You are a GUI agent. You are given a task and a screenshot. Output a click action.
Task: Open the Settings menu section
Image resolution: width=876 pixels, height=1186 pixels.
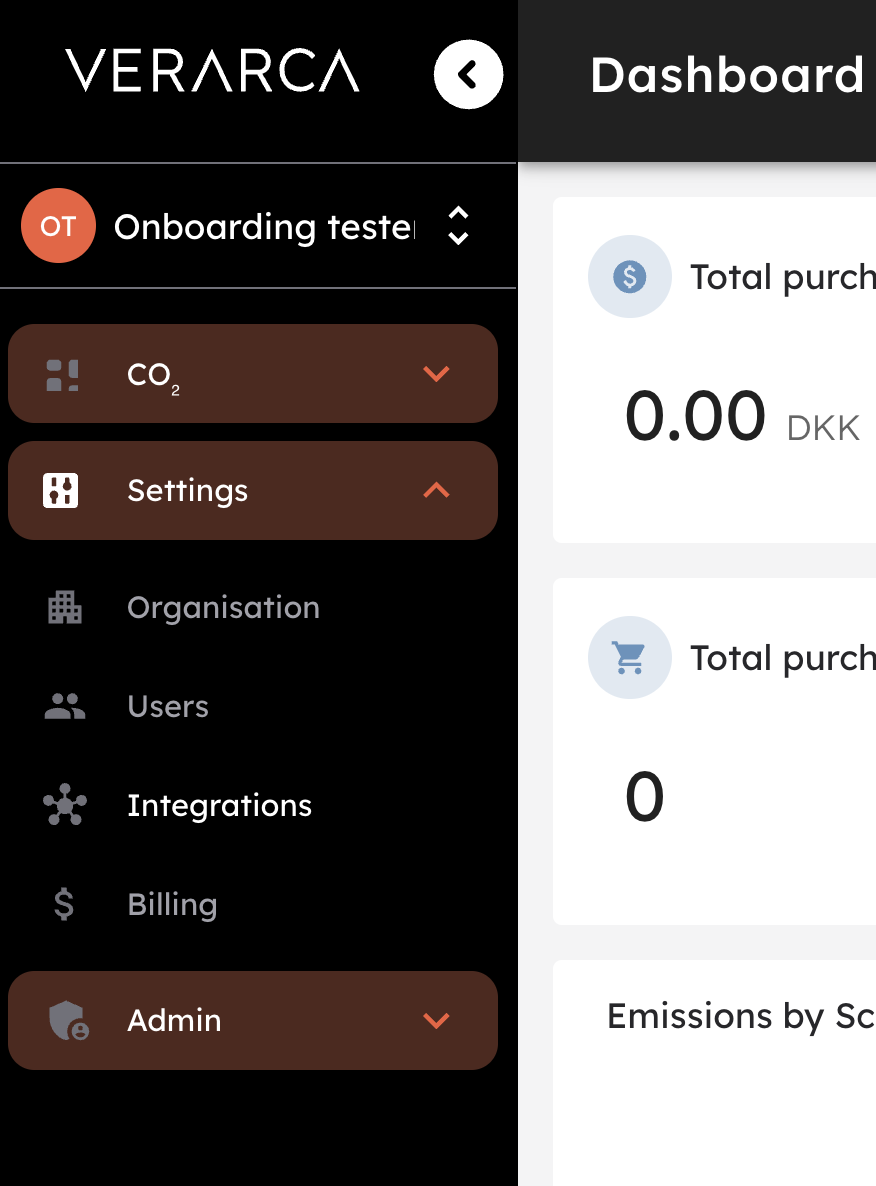(x=253, y=490)
